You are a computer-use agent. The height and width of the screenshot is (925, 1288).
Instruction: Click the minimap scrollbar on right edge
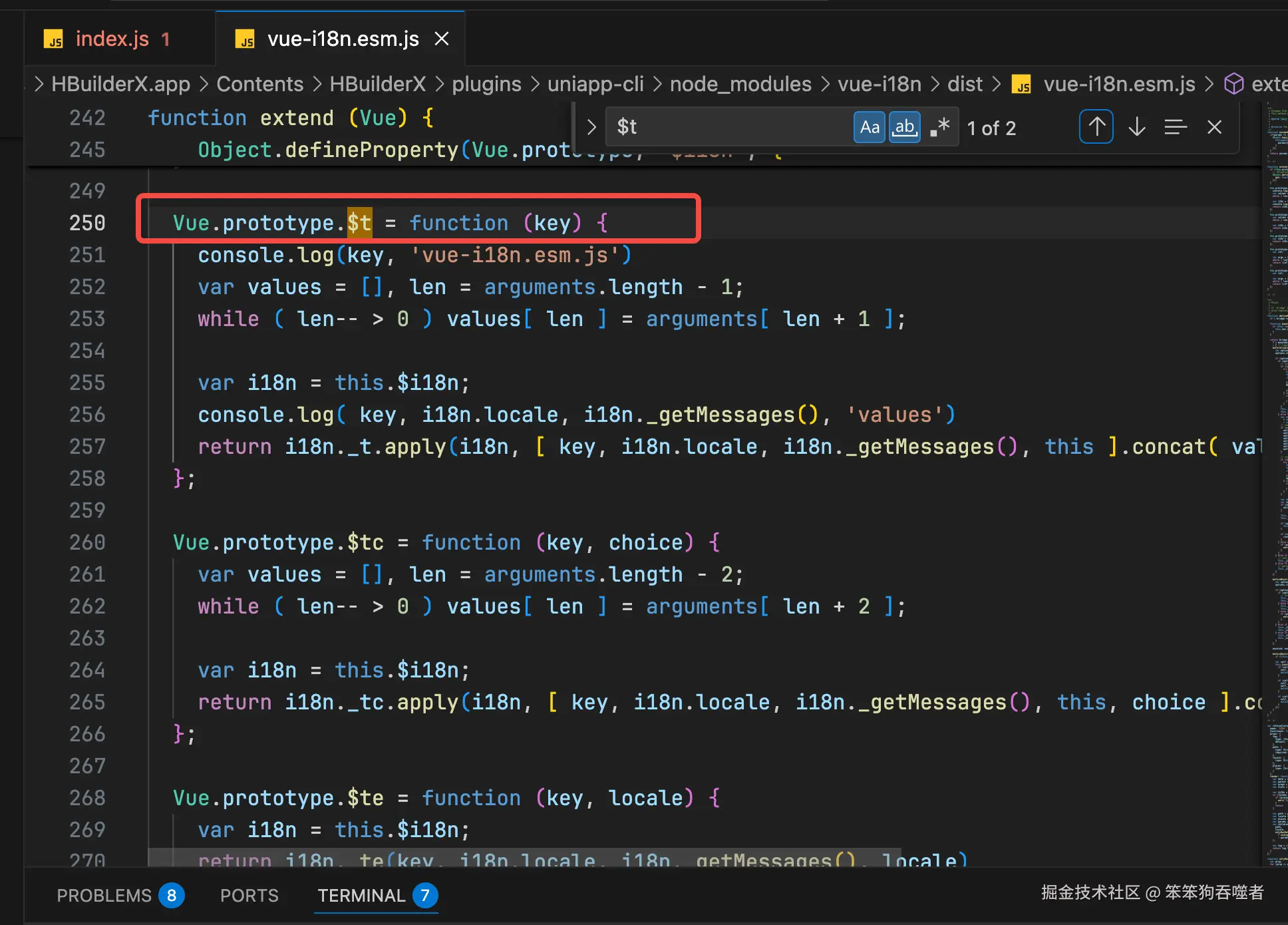[1277, 466]
